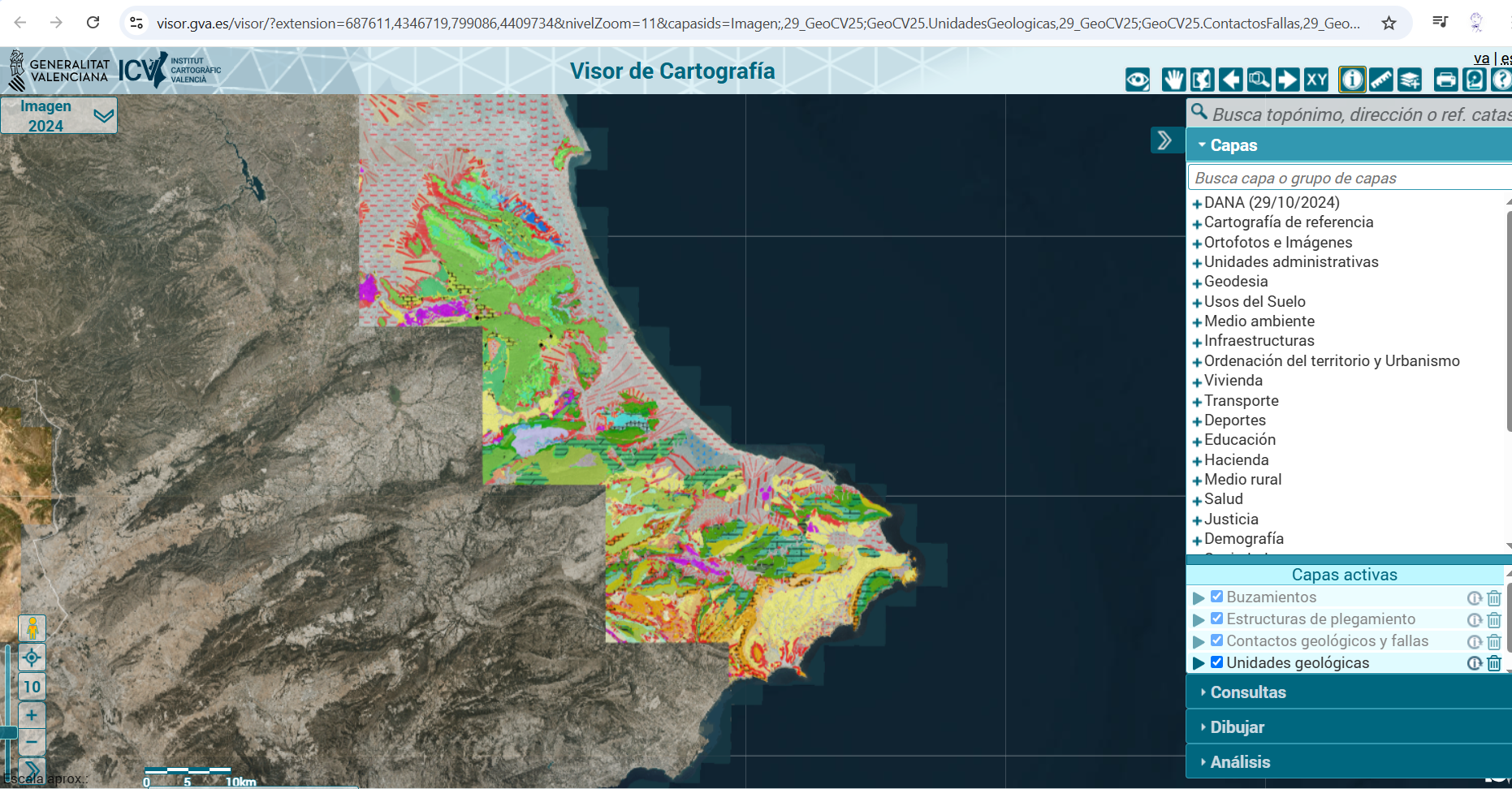The height and width of the screenshot is (789, 1512).
Task: Open the Imagen 2024 basemap dropdown
Action: (x=103, y=115)
